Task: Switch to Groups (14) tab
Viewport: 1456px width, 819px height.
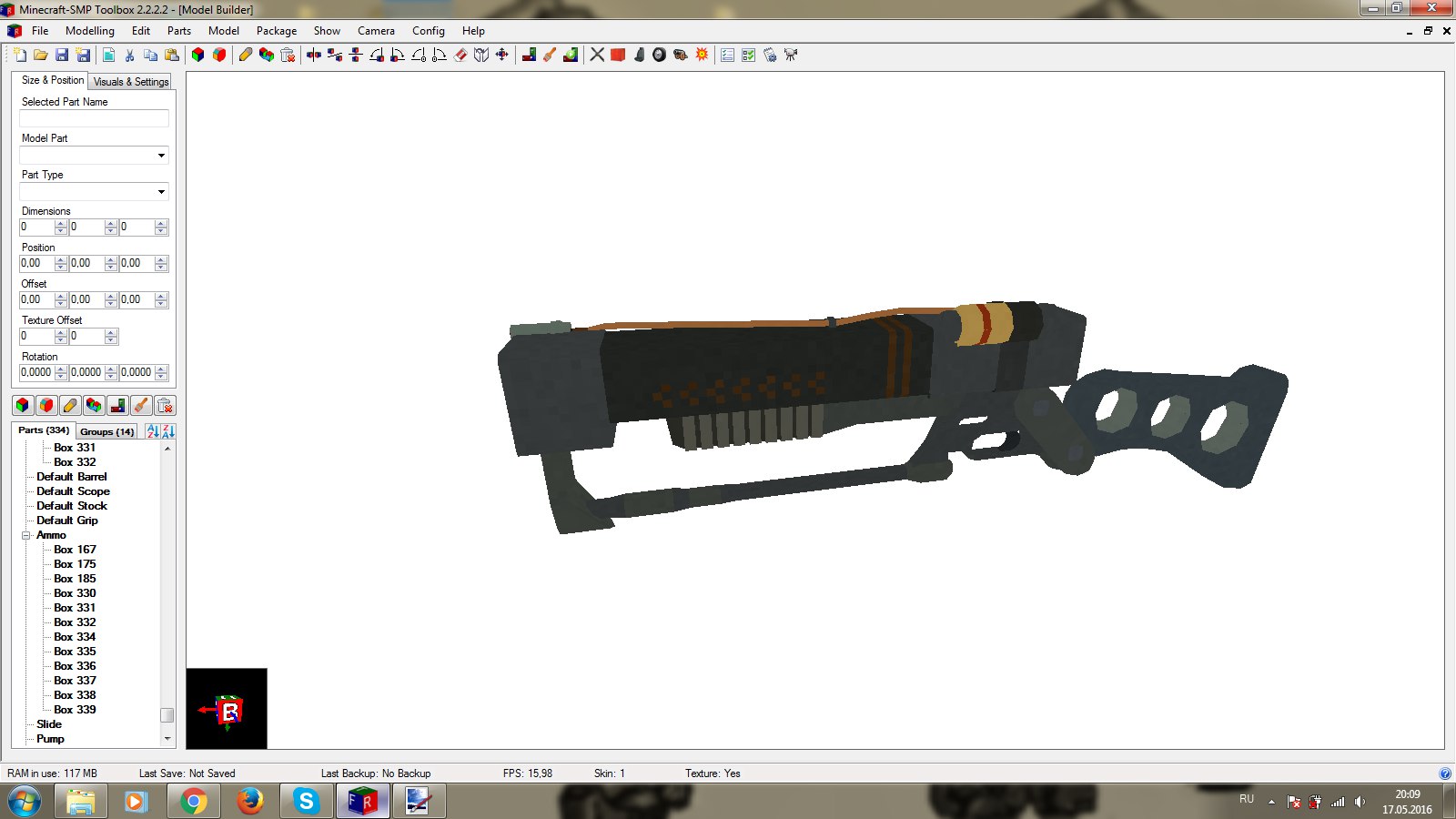Action: (107, 431)
